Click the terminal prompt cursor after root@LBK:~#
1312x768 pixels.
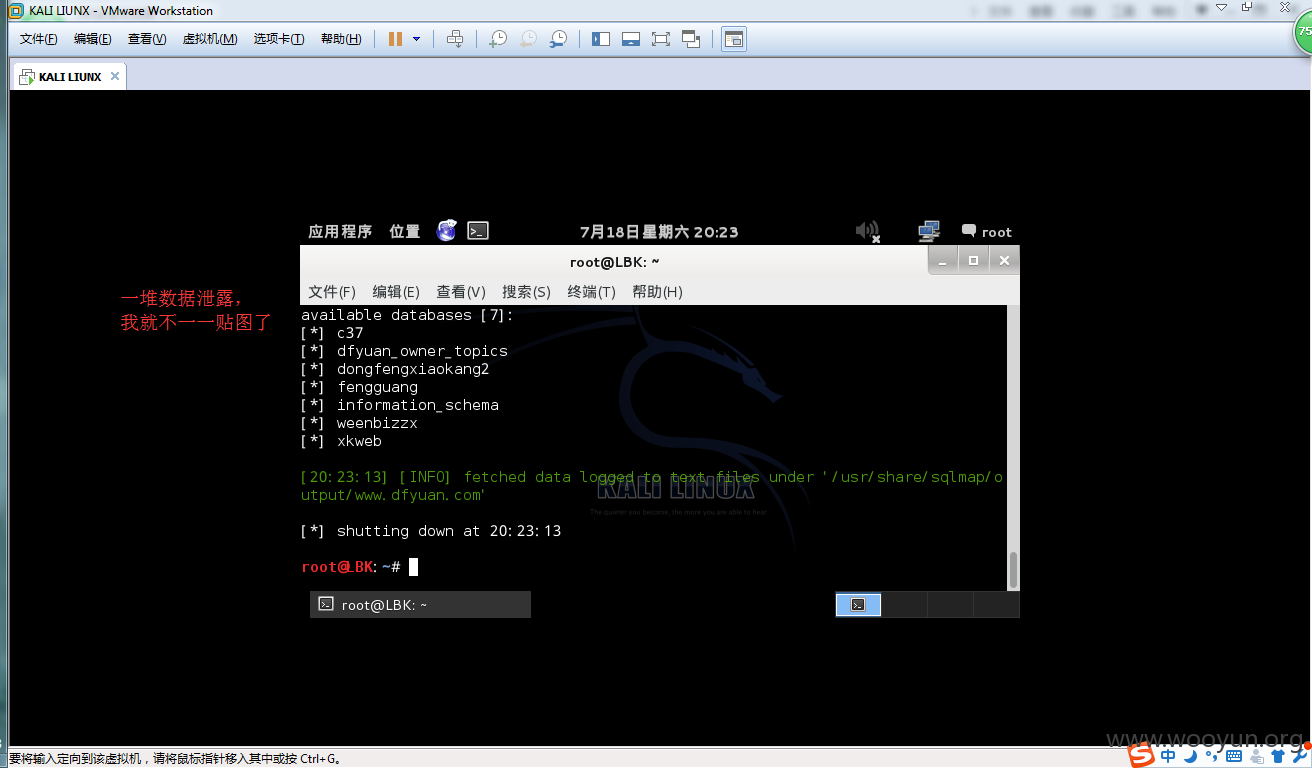click(414, 567)
